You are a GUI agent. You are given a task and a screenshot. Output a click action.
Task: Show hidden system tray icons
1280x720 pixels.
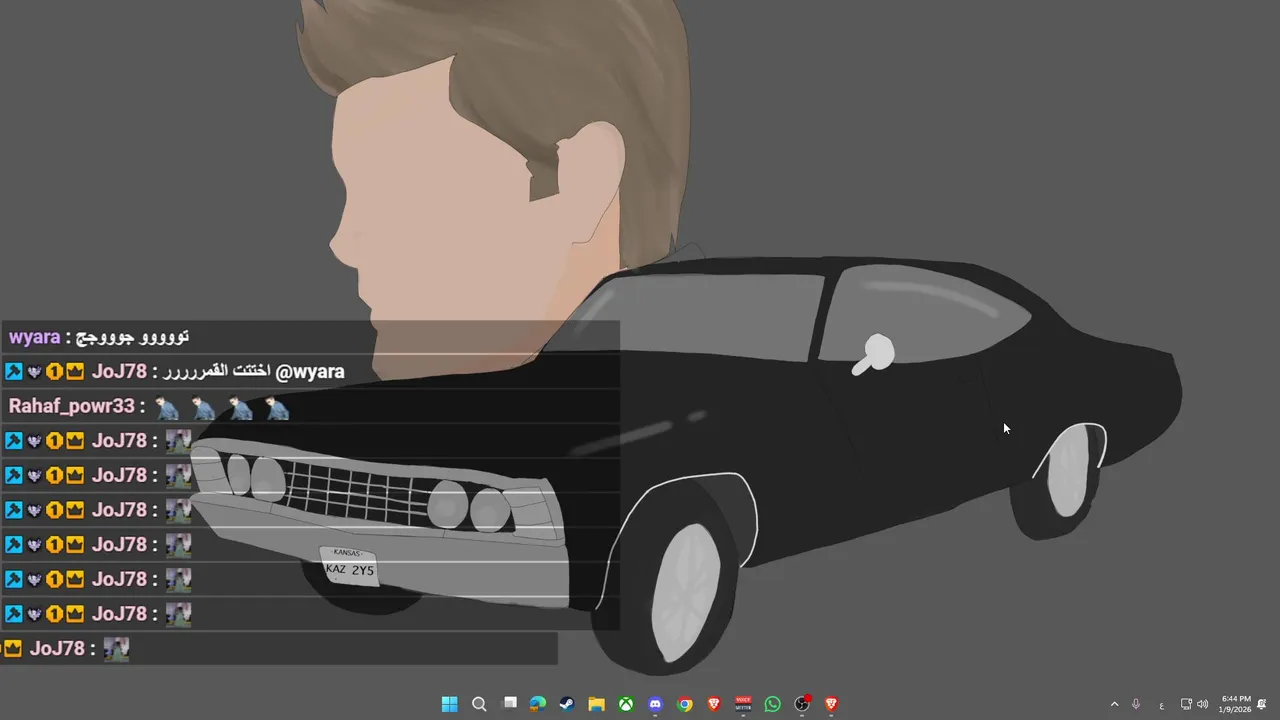1114,704
